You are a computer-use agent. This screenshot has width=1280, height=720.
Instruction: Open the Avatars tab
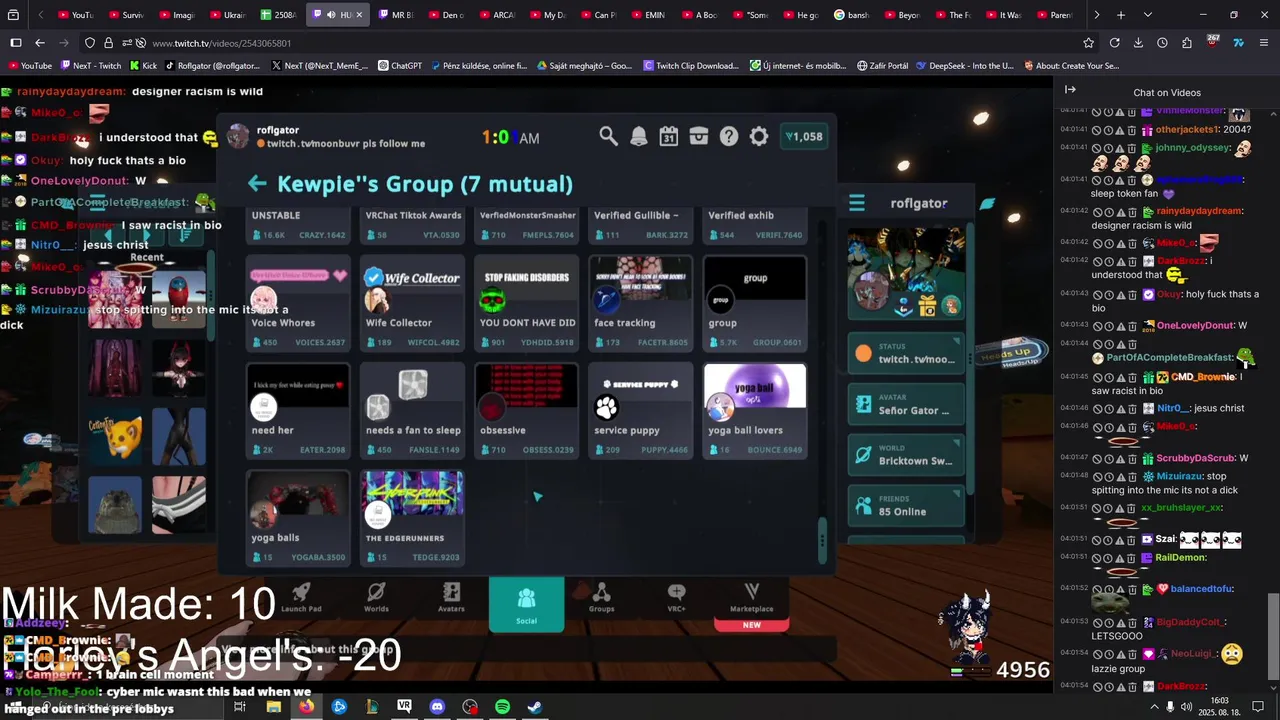pos(451,597)
